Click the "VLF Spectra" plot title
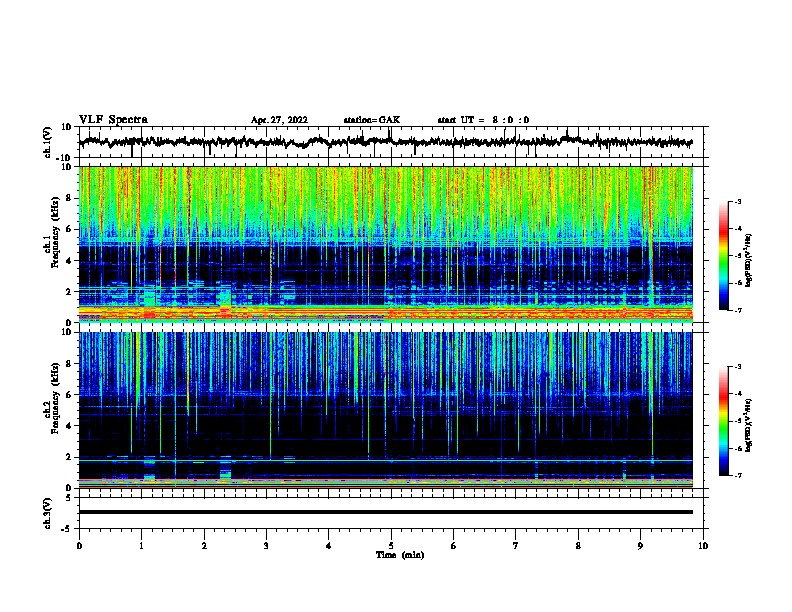Image resolution: width=792 pixels, height=612 pixels. click(x=113, y=120)
